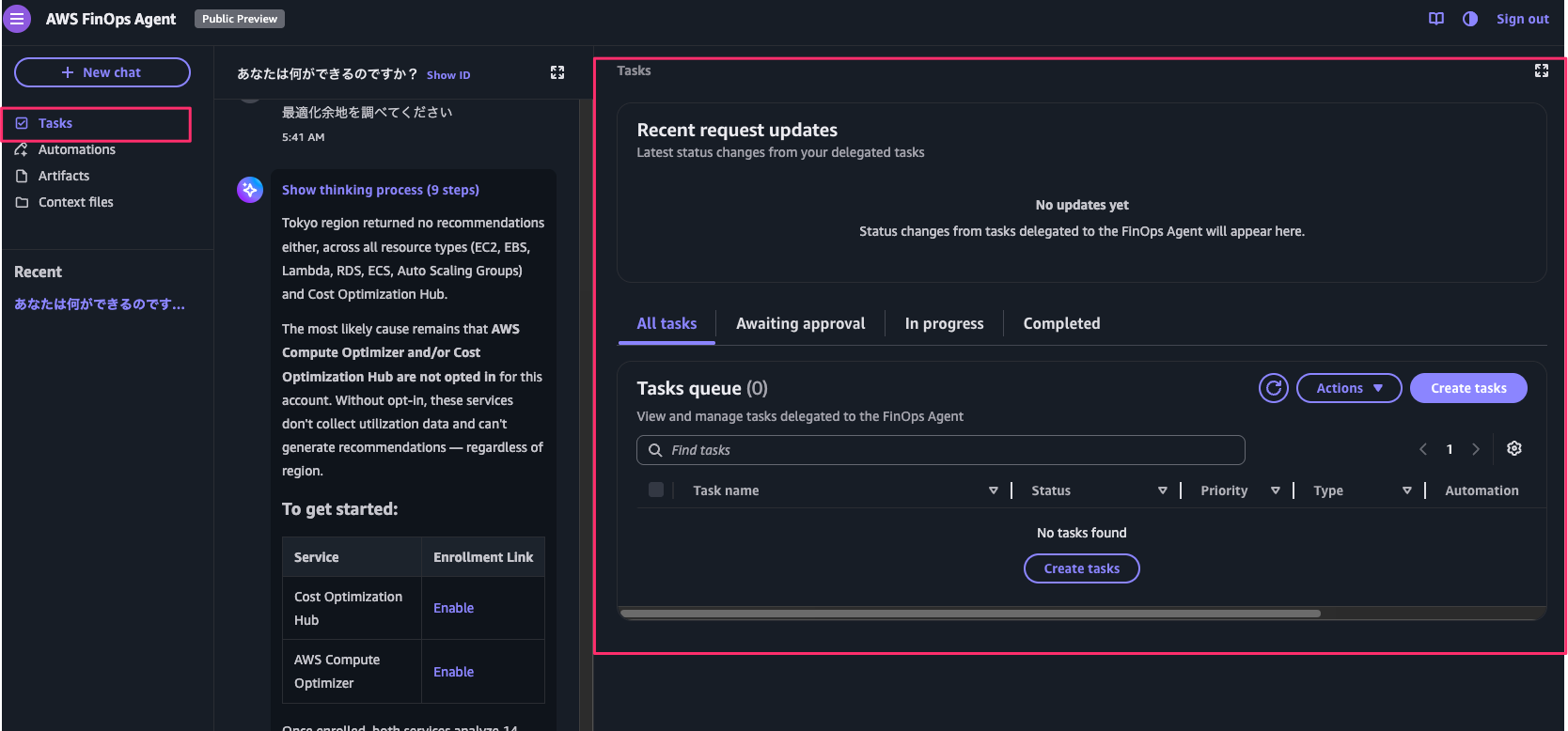The width and height of the screenshot is (1568, 731).
Task: Open recent chat あなたは何ができるのです…
Action: [x=100, y=304]
